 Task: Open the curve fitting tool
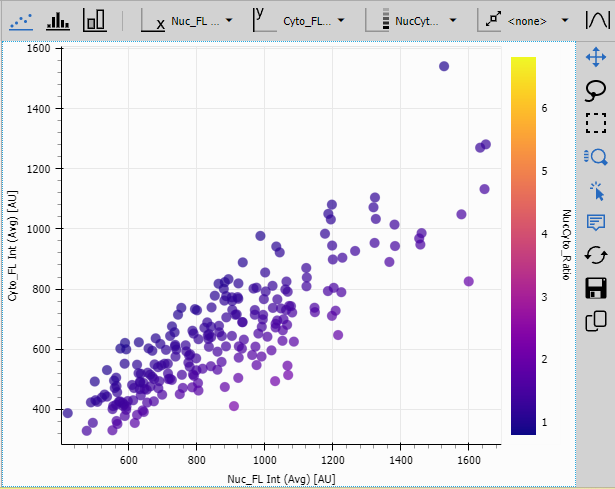tap(597, 20)
